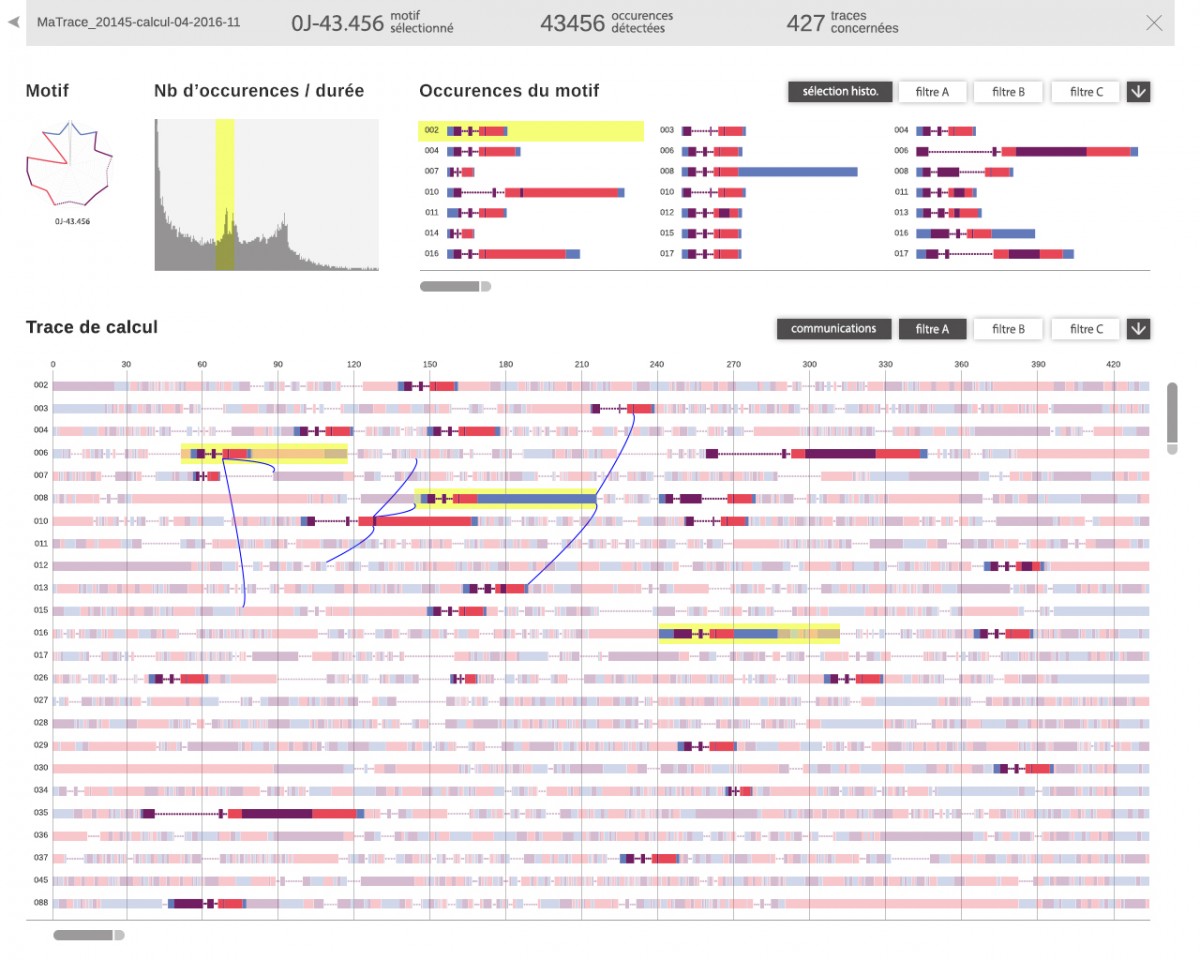Screen dimensions: 1200x960
Task: Select trace row label 035
Action: (41, 813)
